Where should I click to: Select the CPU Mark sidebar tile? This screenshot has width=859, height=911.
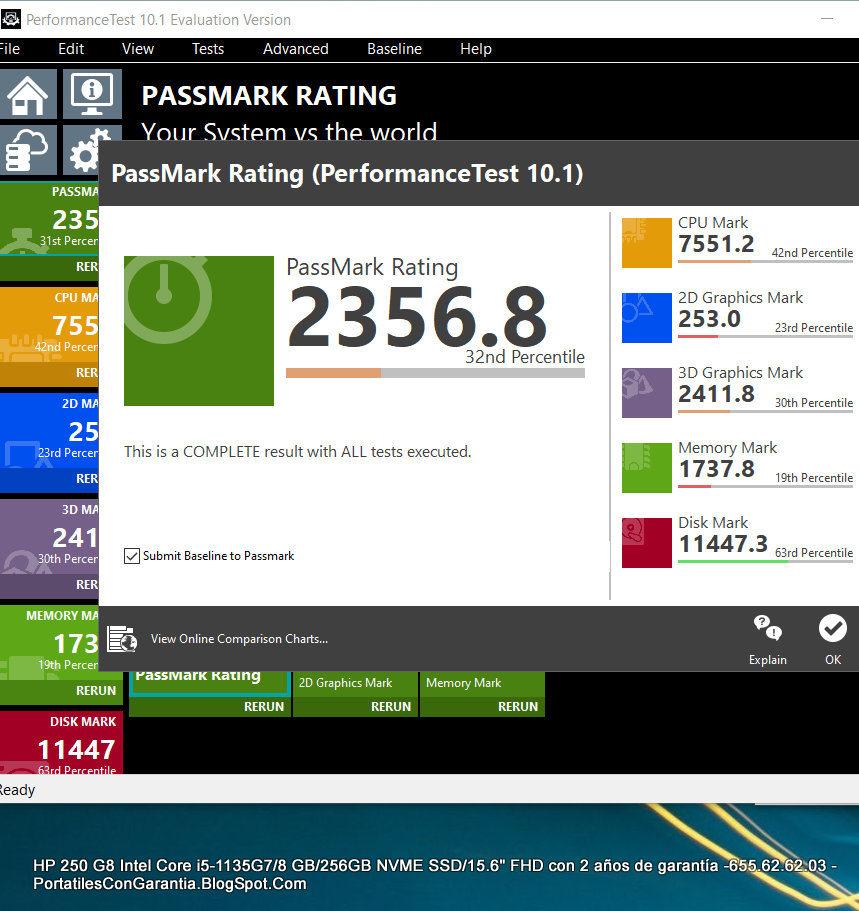tap(49, 325)
